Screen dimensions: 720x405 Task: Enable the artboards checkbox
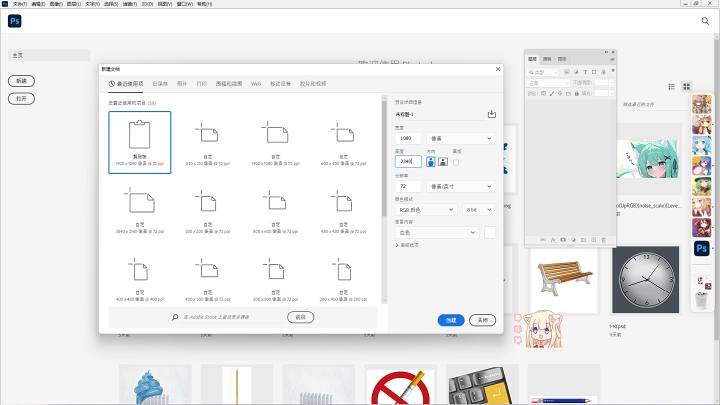point(456,162)
